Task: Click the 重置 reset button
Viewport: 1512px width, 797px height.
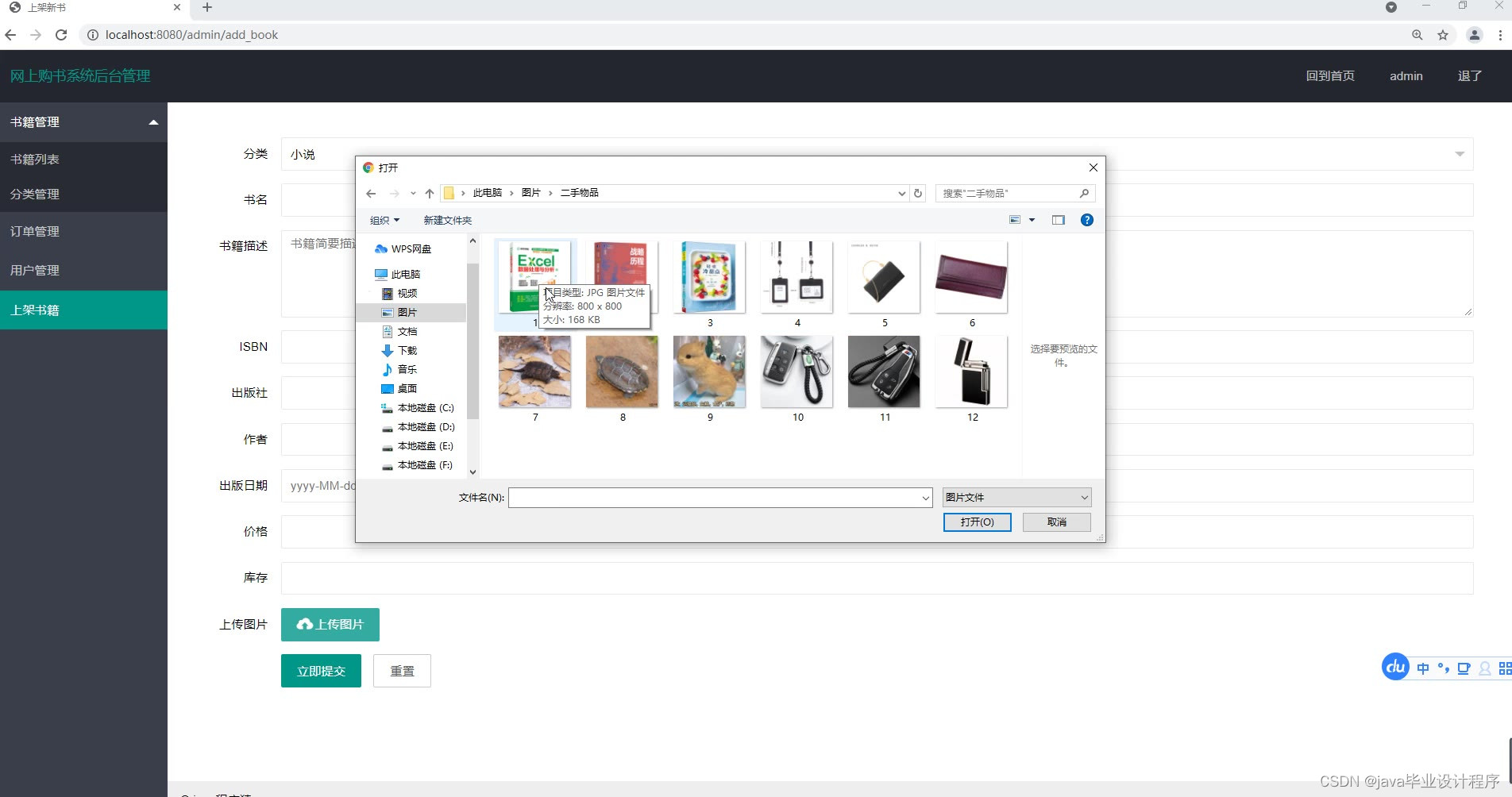Action: (402, 671)
